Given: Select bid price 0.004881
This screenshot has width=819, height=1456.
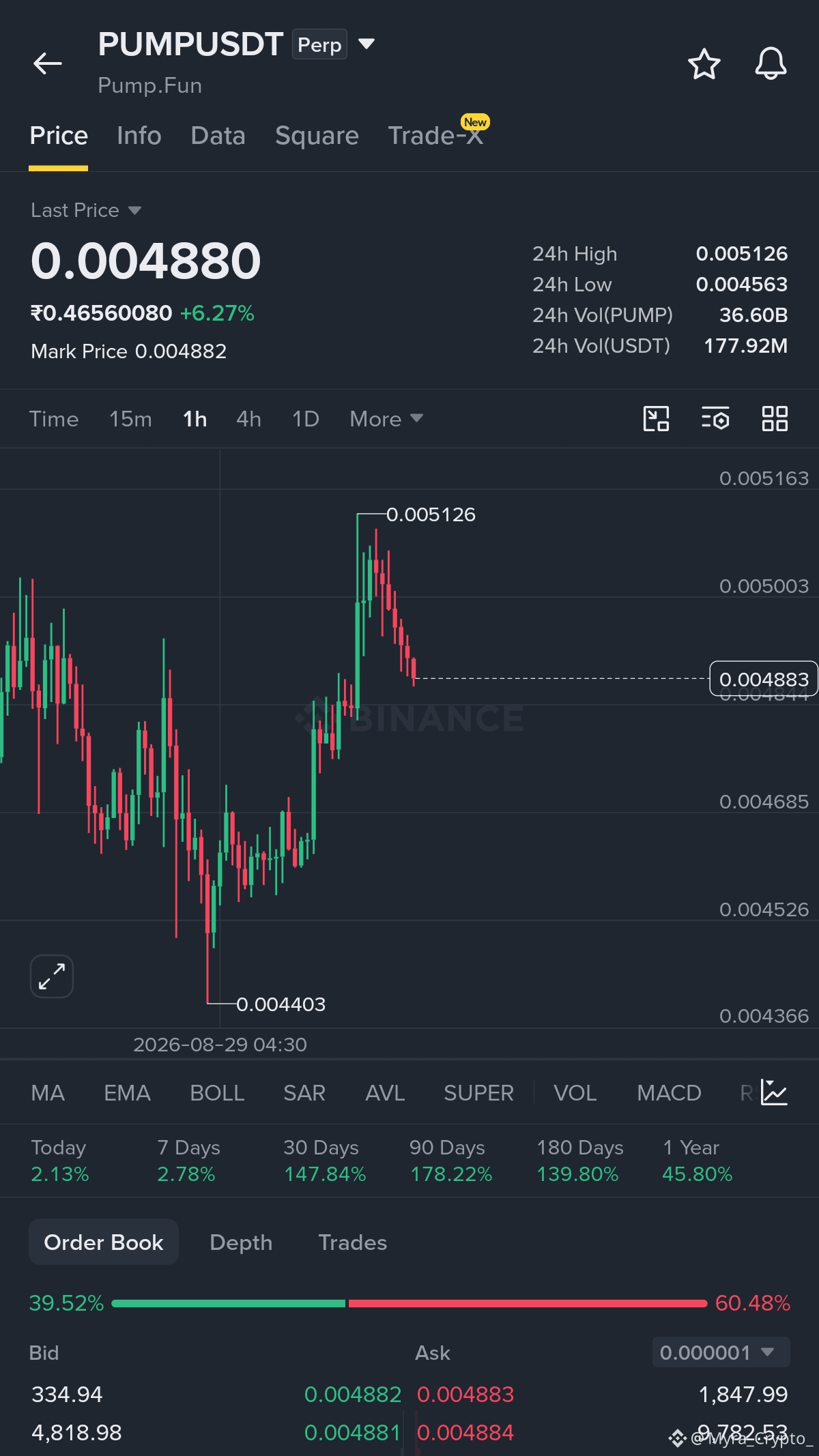Looking at the screenshot, I should click(352, 1433).
